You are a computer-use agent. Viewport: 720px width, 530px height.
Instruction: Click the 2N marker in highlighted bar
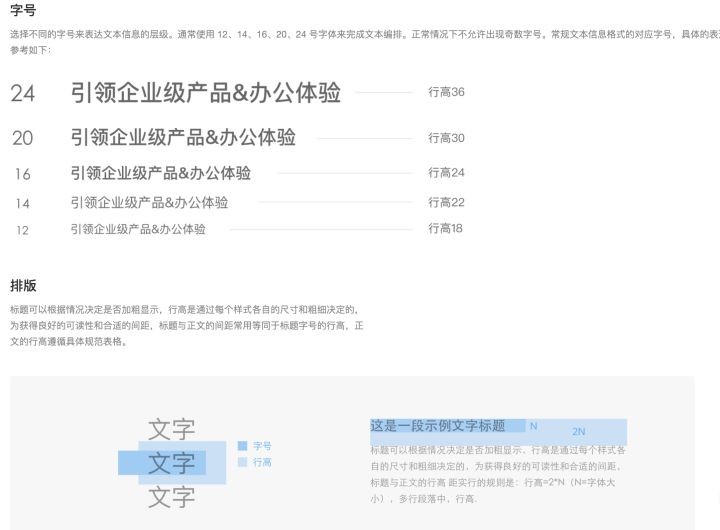click(x=578, y=432)
